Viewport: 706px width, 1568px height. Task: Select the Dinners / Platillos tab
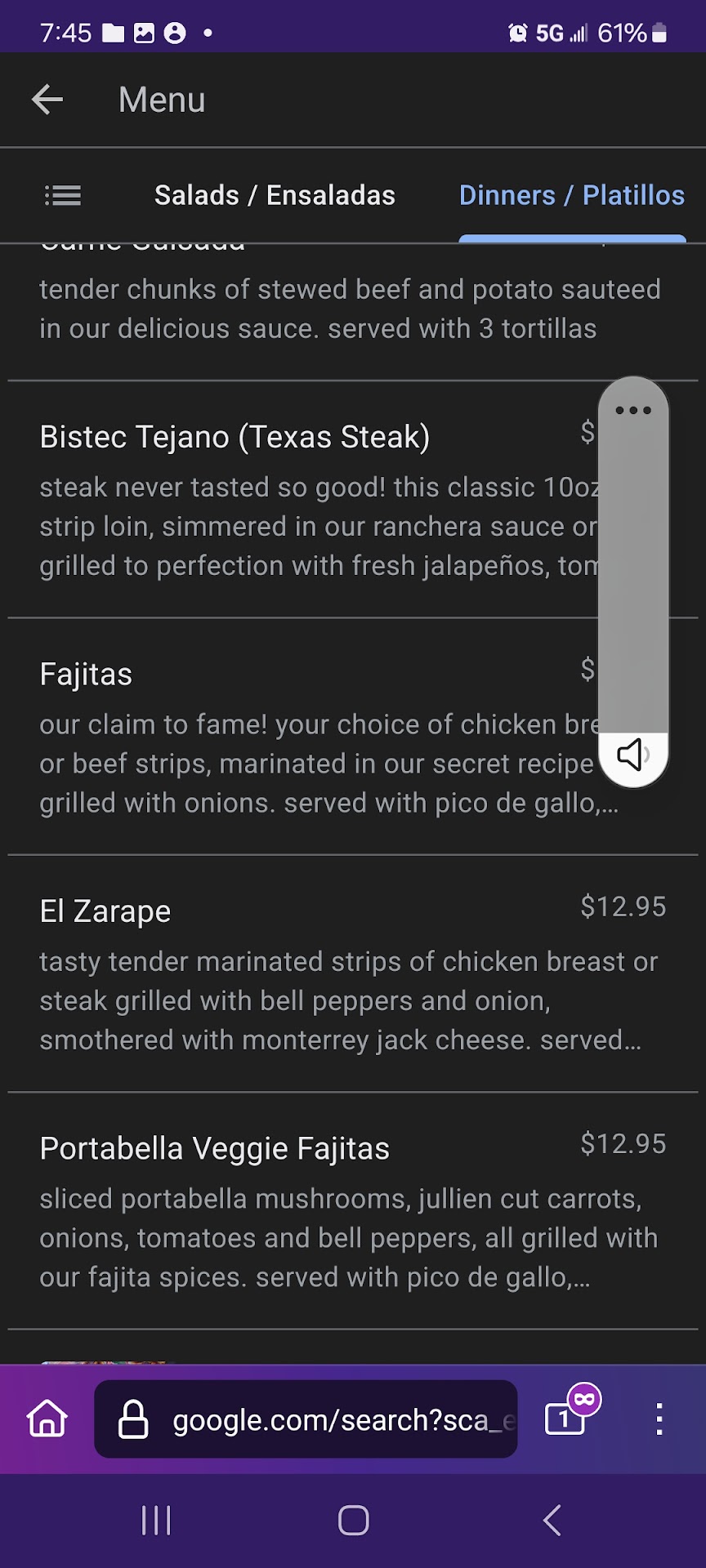pyautogui.click(x=571, y=196)
